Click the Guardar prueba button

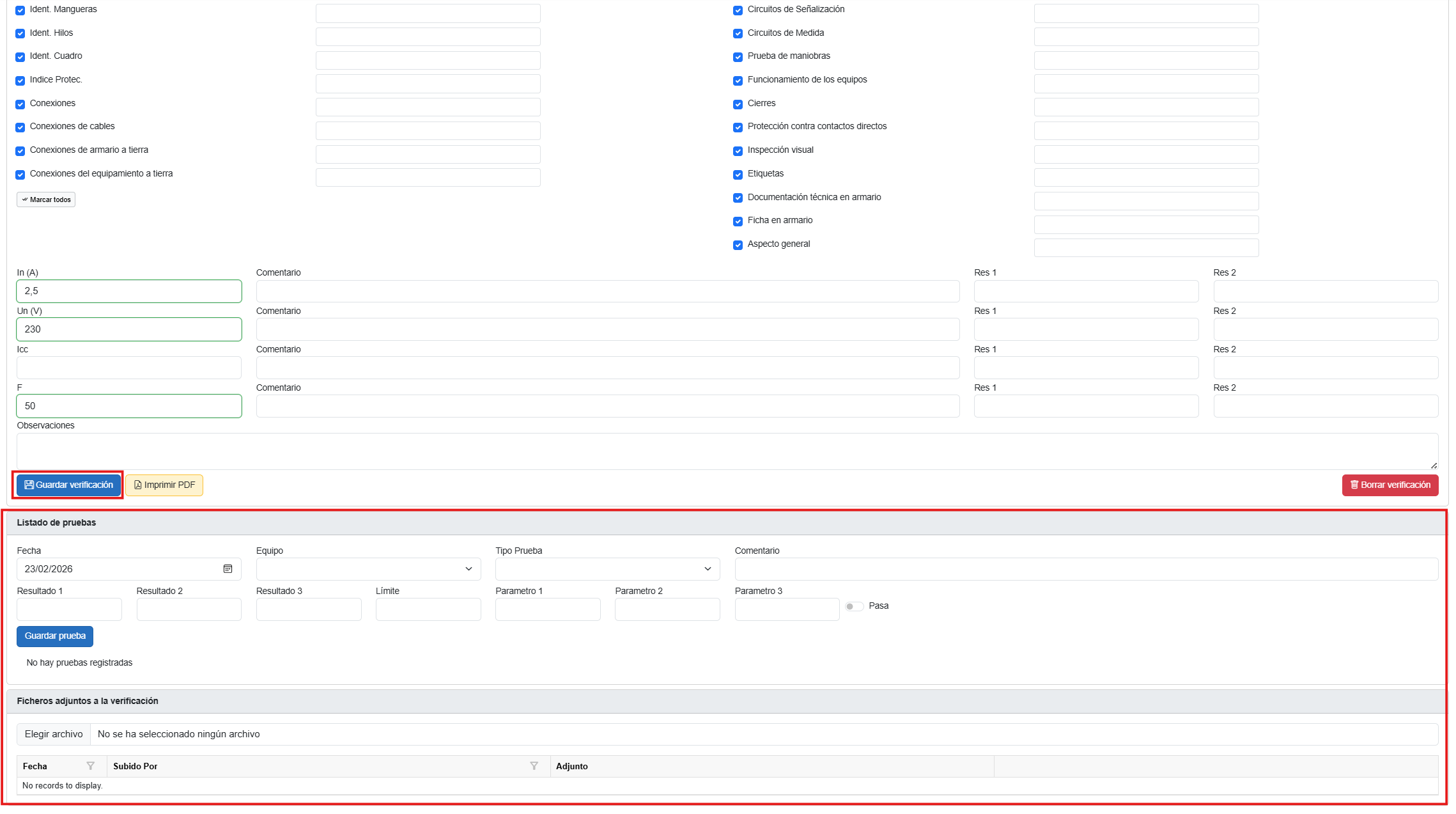click(55, 636)
